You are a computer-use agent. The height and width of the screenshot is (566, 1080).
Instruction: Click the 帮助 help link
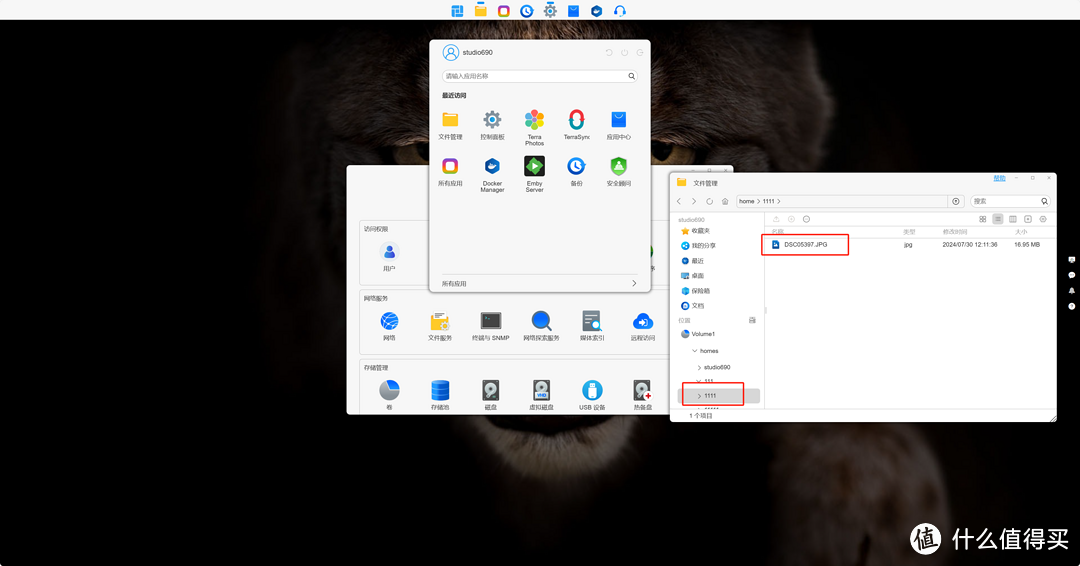999,178
